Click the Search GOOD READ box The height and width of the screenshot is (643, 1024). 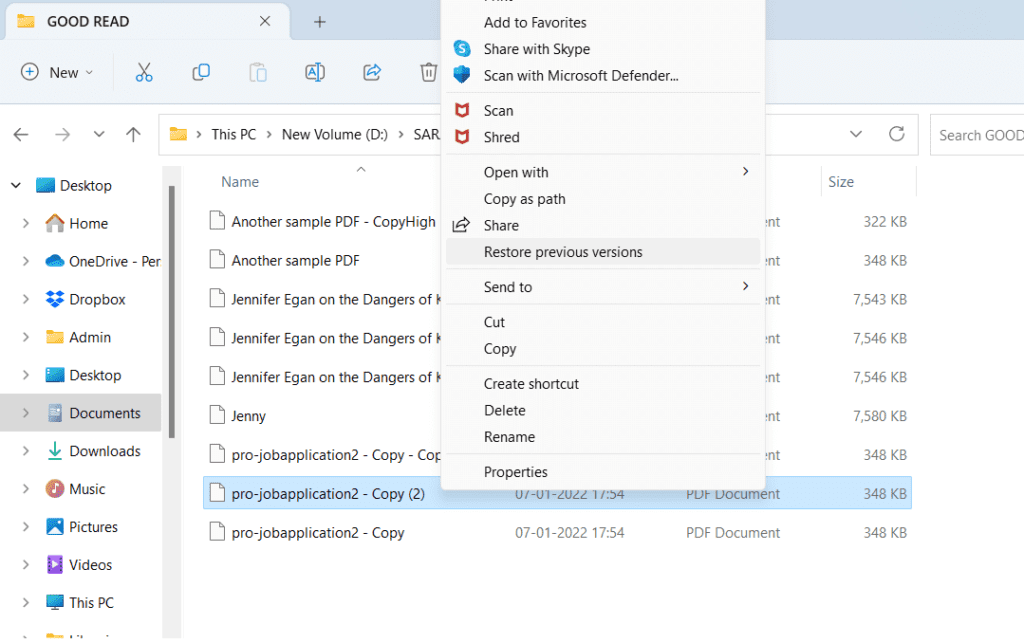coord(977,135)
